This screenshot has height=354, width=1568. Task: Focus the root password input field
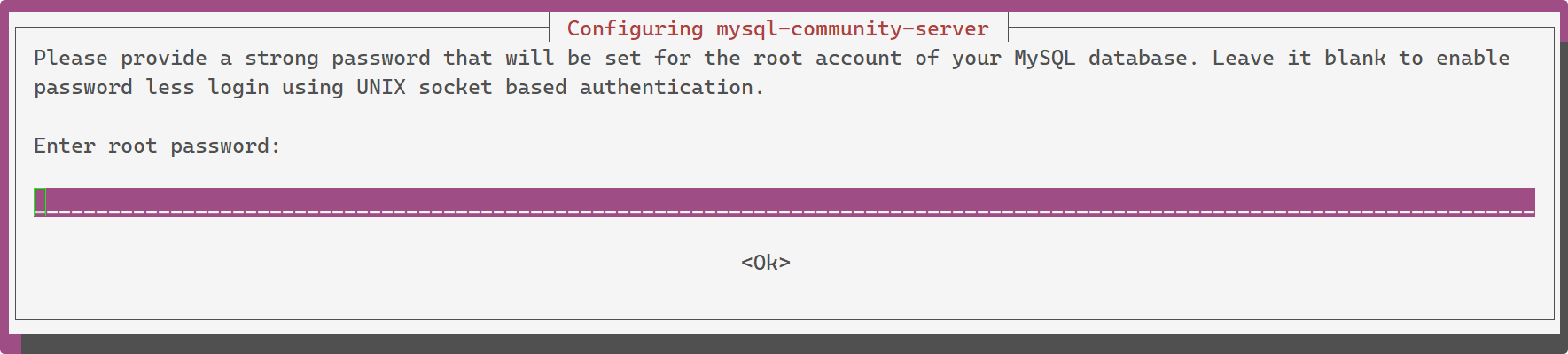[784, 202]
